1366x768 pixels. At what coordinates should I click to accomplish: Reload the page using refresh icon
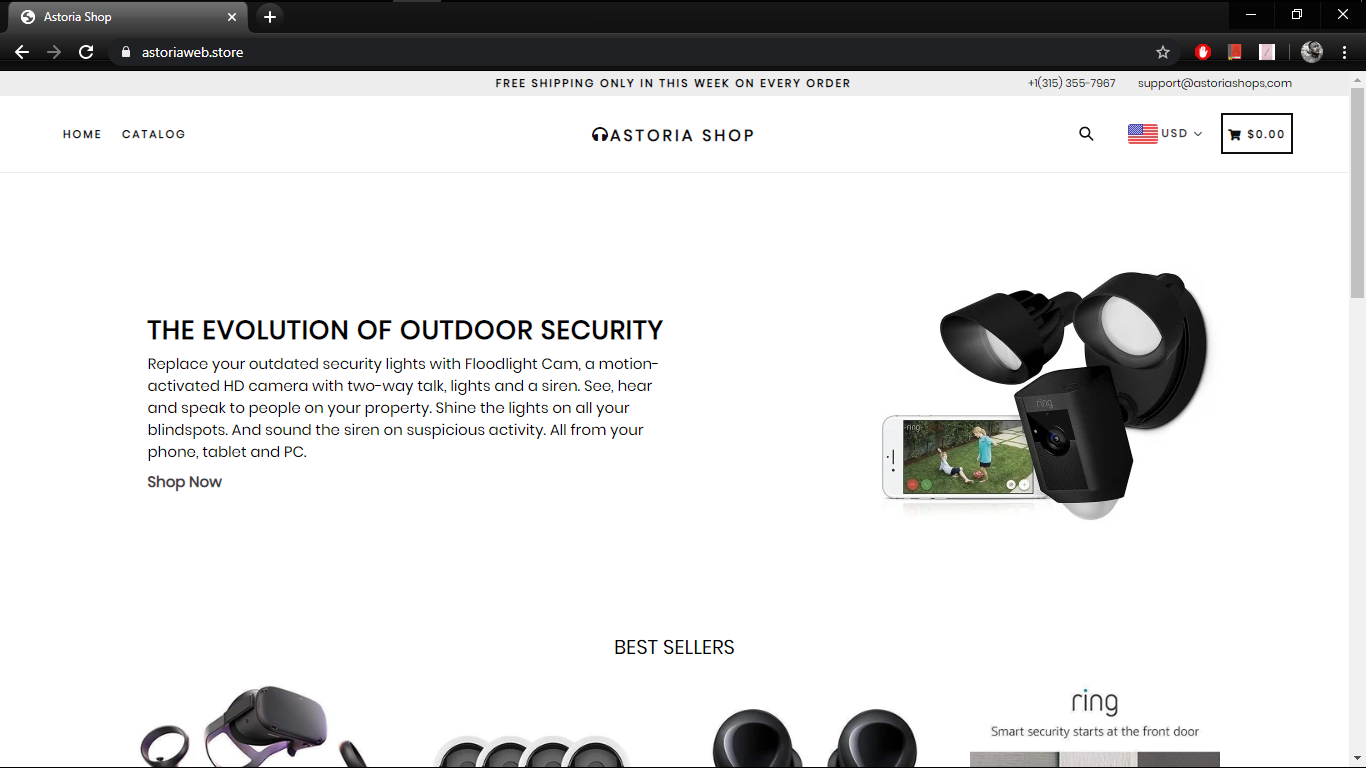86,52
